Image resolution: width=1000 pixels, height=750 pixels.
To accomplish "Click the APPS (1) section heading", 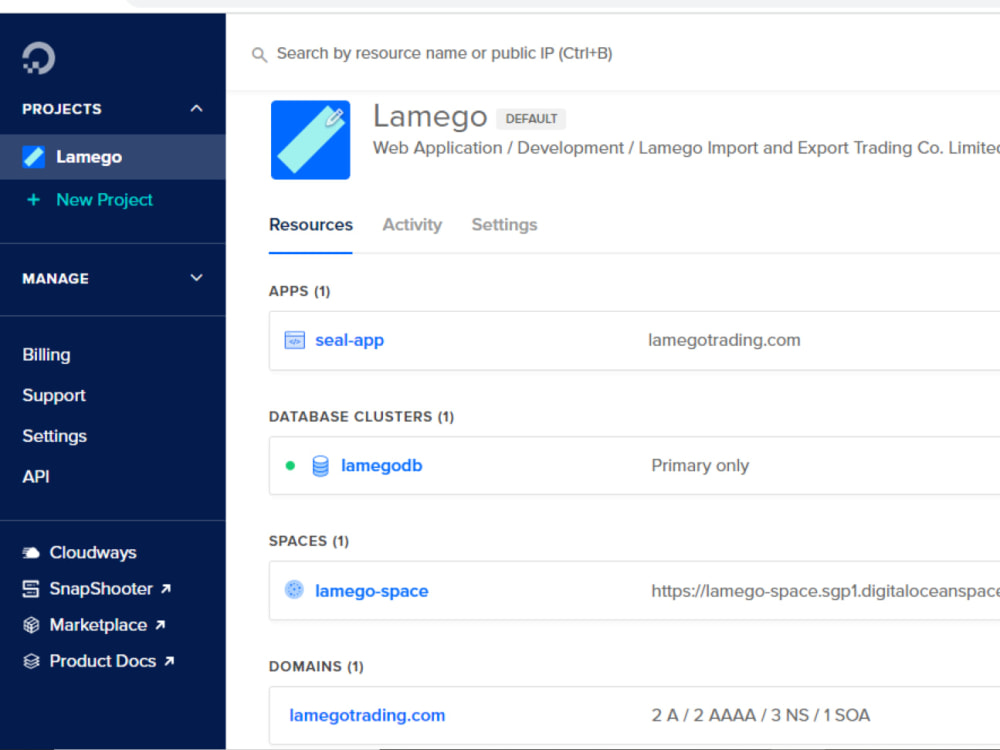I will pos(300,291).
